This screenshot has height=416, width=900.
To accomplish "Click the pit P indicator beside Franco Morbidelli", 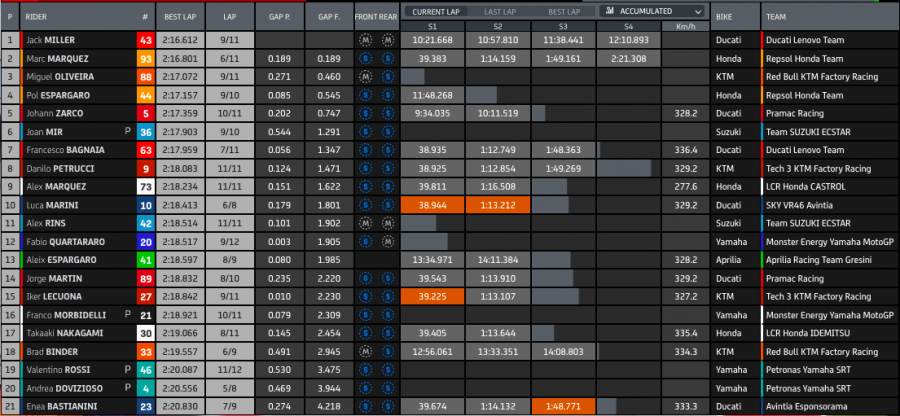I will tap(127, 315).
